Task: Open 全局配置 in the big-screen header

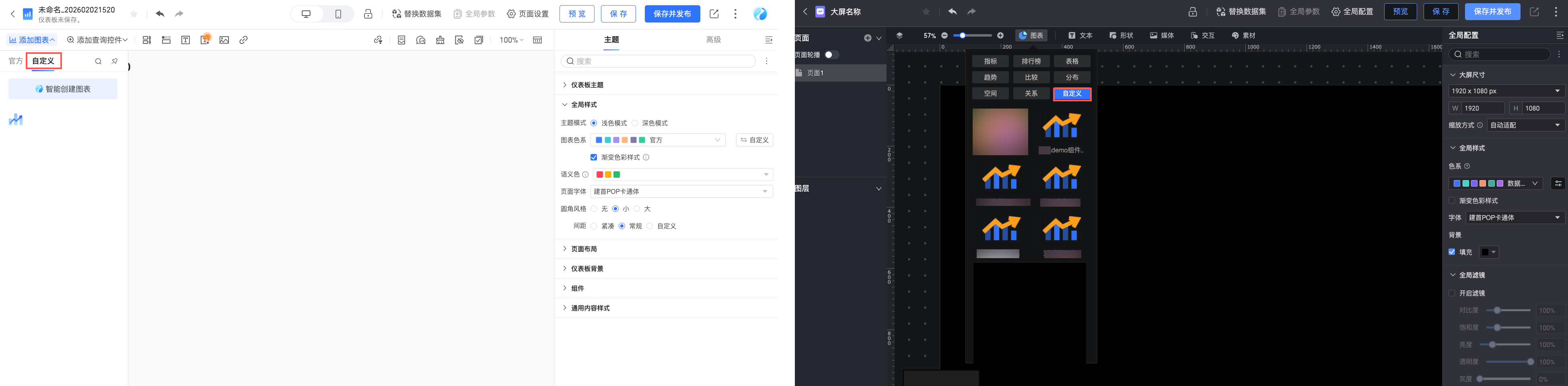Action: coord(1352,12)
